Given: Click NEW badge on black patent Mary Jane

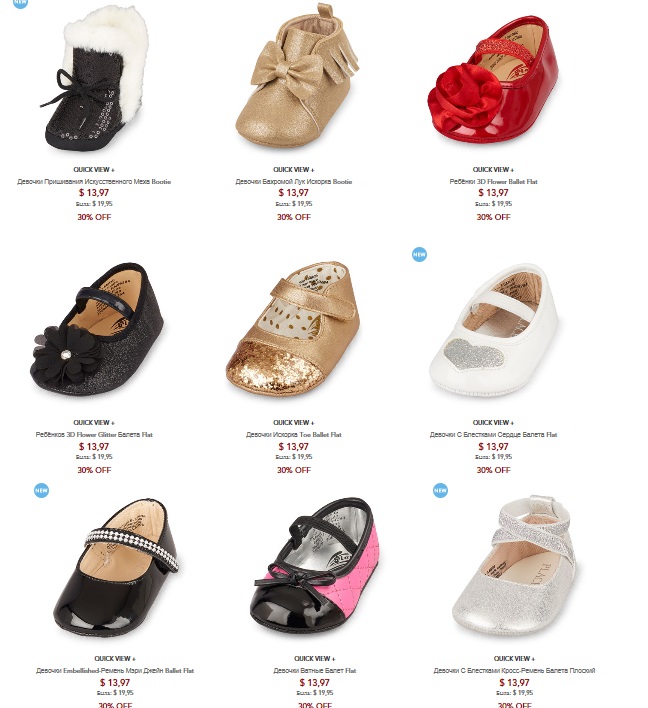Looking at the screenshot, I should click(41, 490).
